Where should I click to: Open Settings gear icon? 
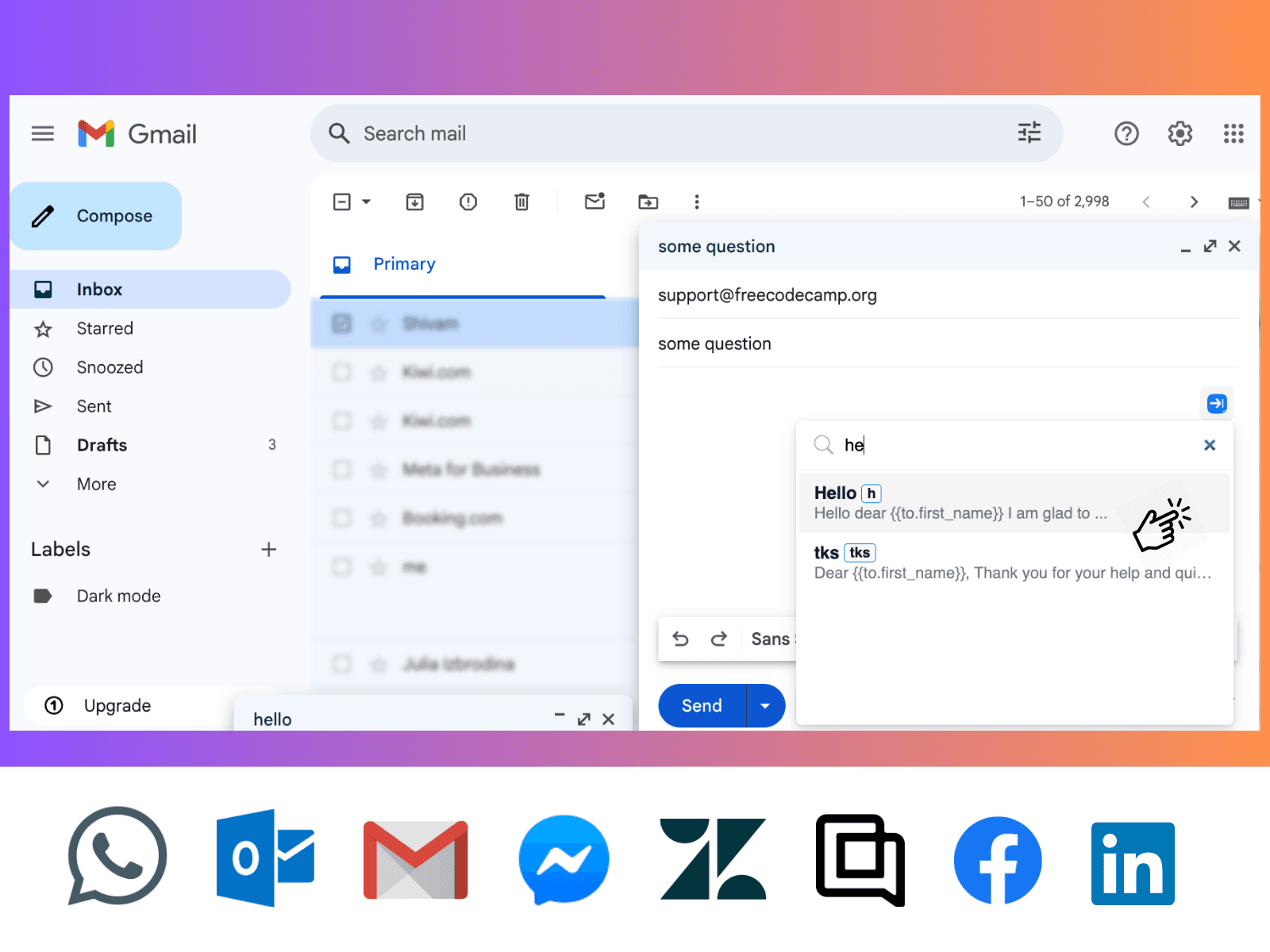pos(1180,133)
